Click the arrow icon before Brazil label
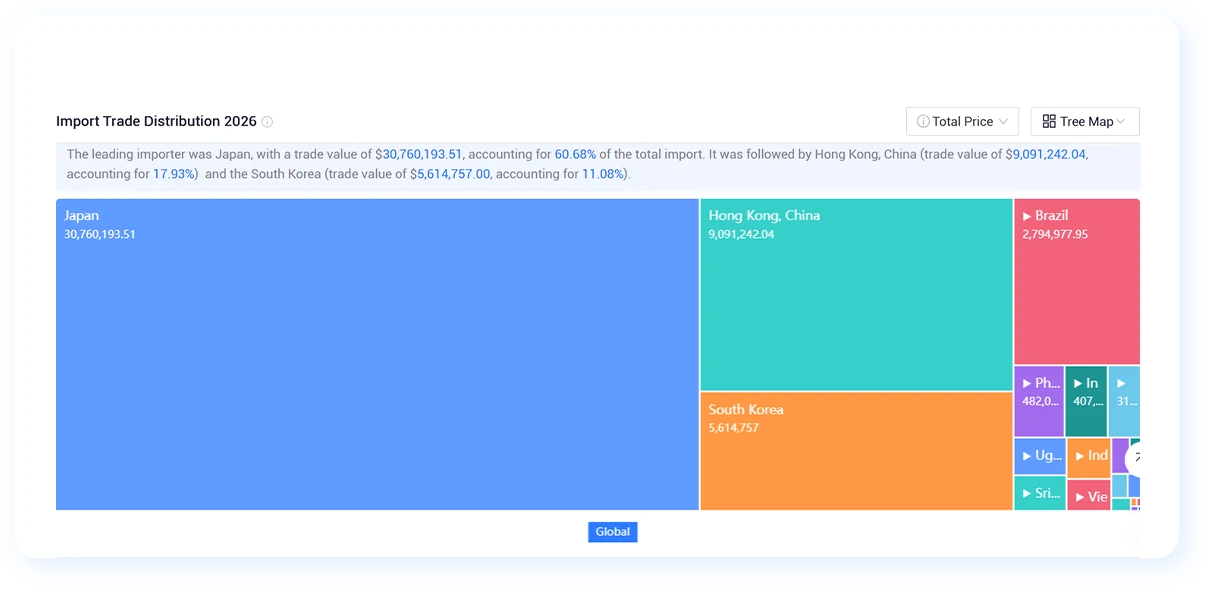 (1027, 216)
